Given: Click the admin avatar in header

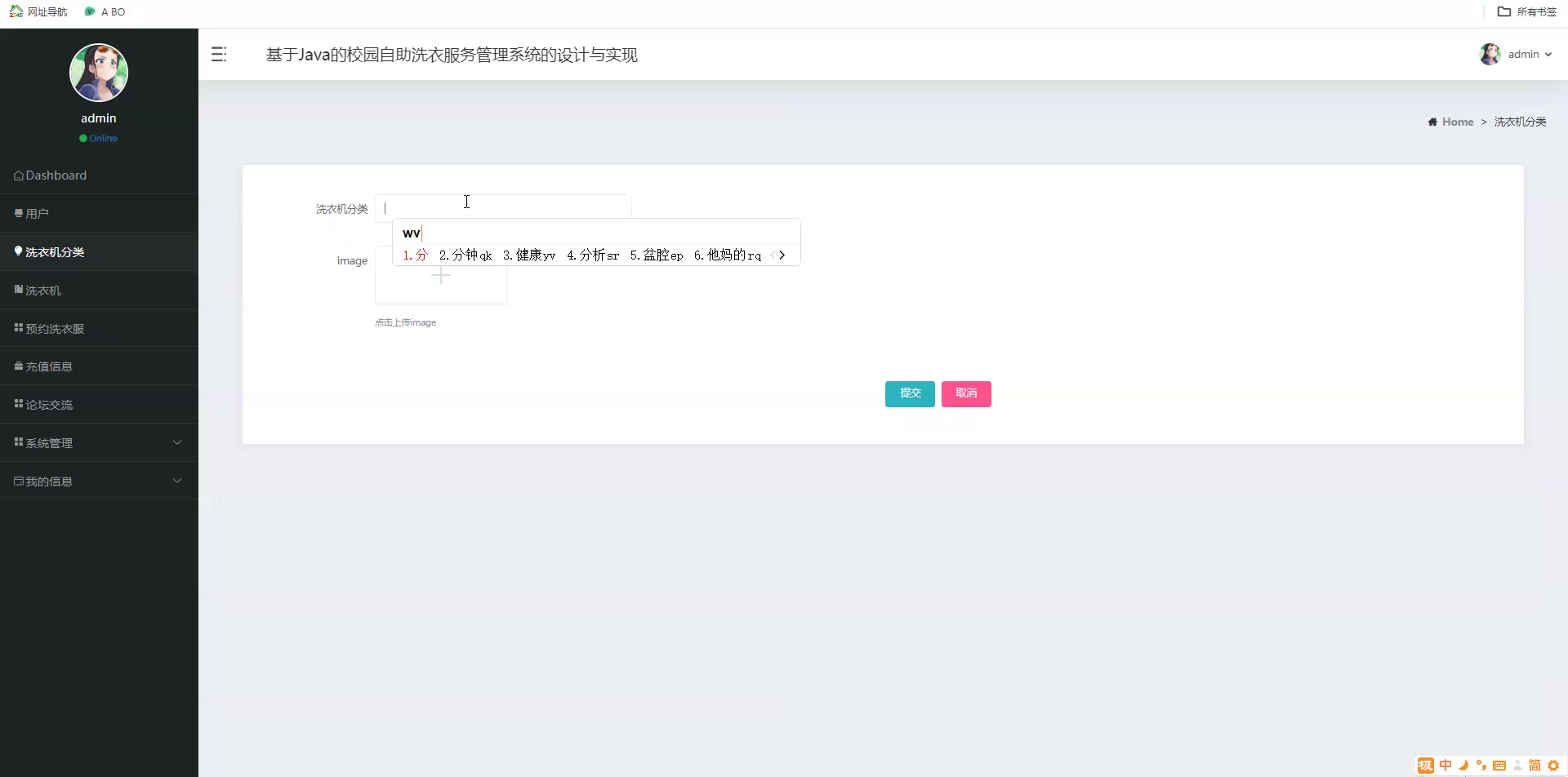Looking at the screenshot, I should (1490, 54).
